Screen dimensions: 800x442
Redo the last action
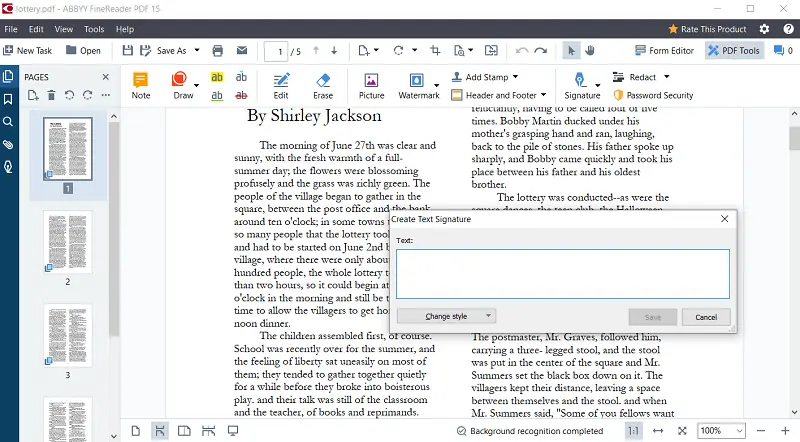[541, 51]
